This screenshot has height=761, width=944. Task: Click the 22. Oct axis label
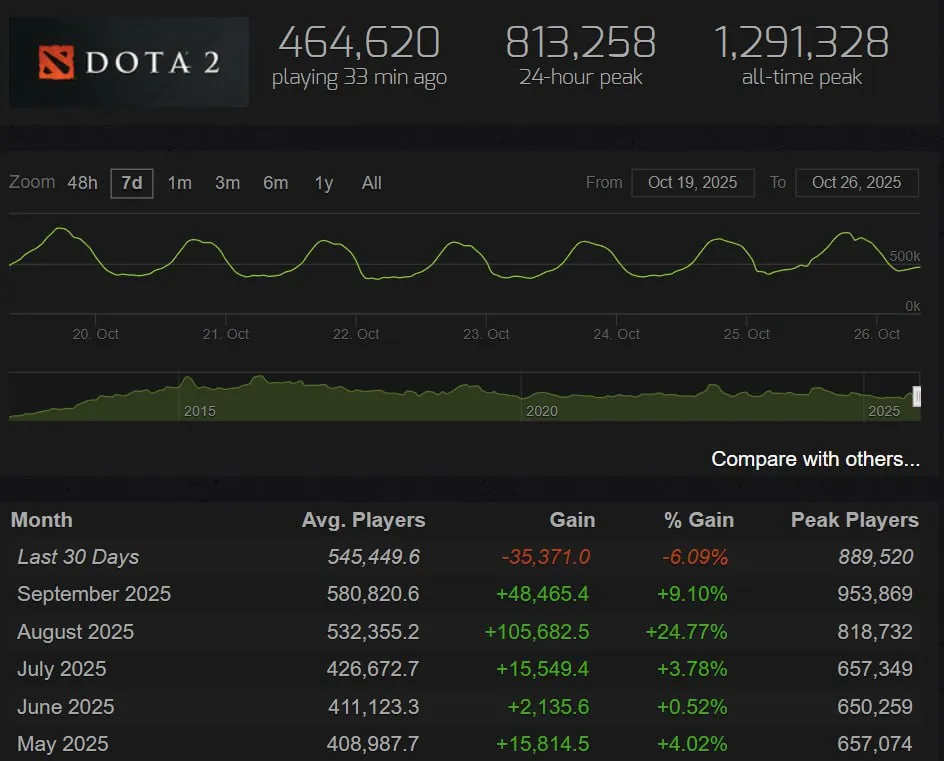tap(356, 334)
